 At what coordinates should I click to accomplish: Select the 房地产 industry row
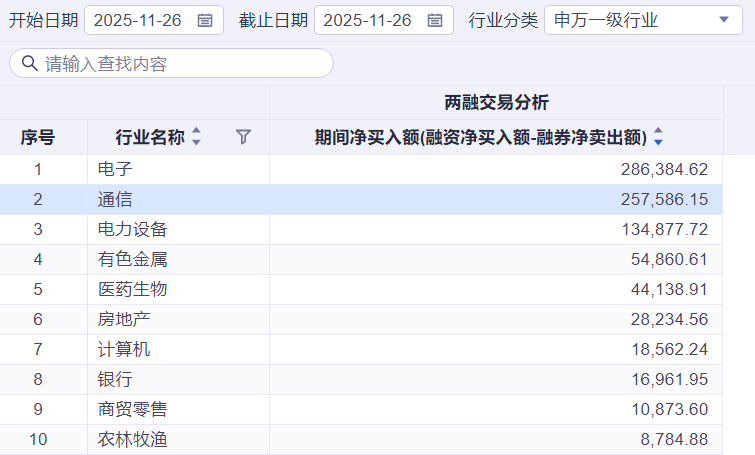click(361, 319)
